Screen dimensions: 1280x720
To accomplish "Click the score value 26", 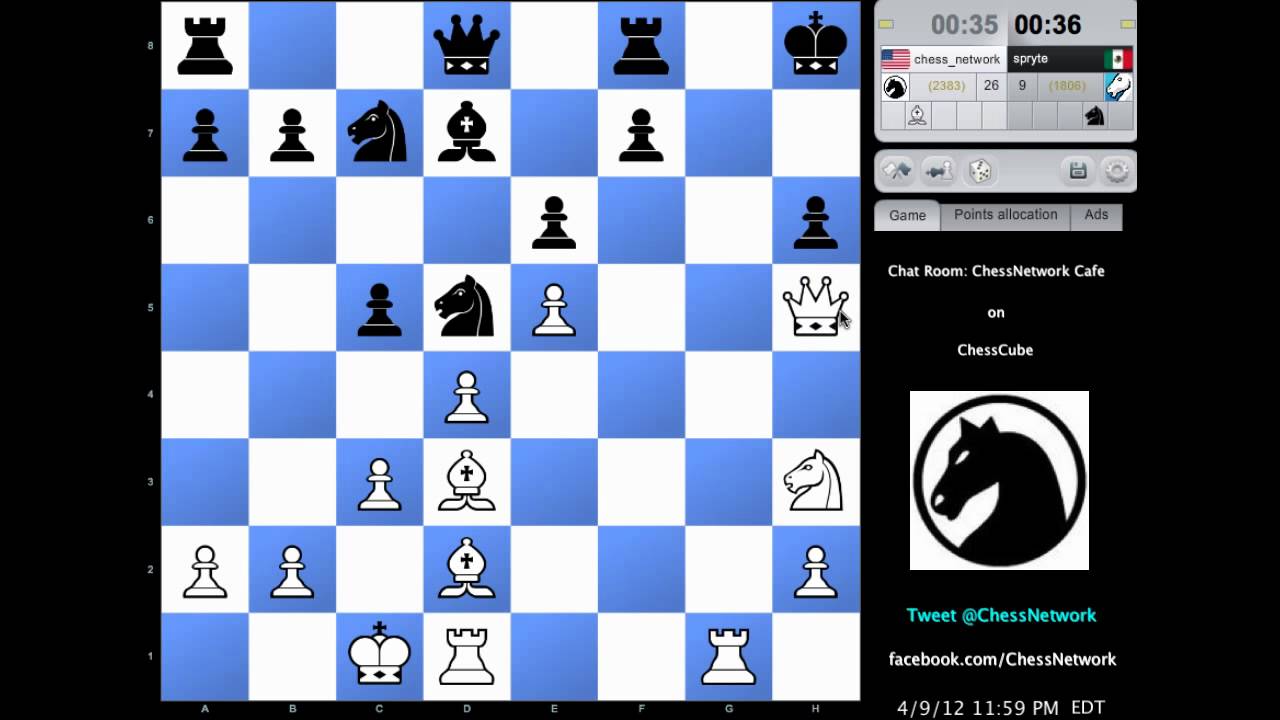I will point(991,86).
